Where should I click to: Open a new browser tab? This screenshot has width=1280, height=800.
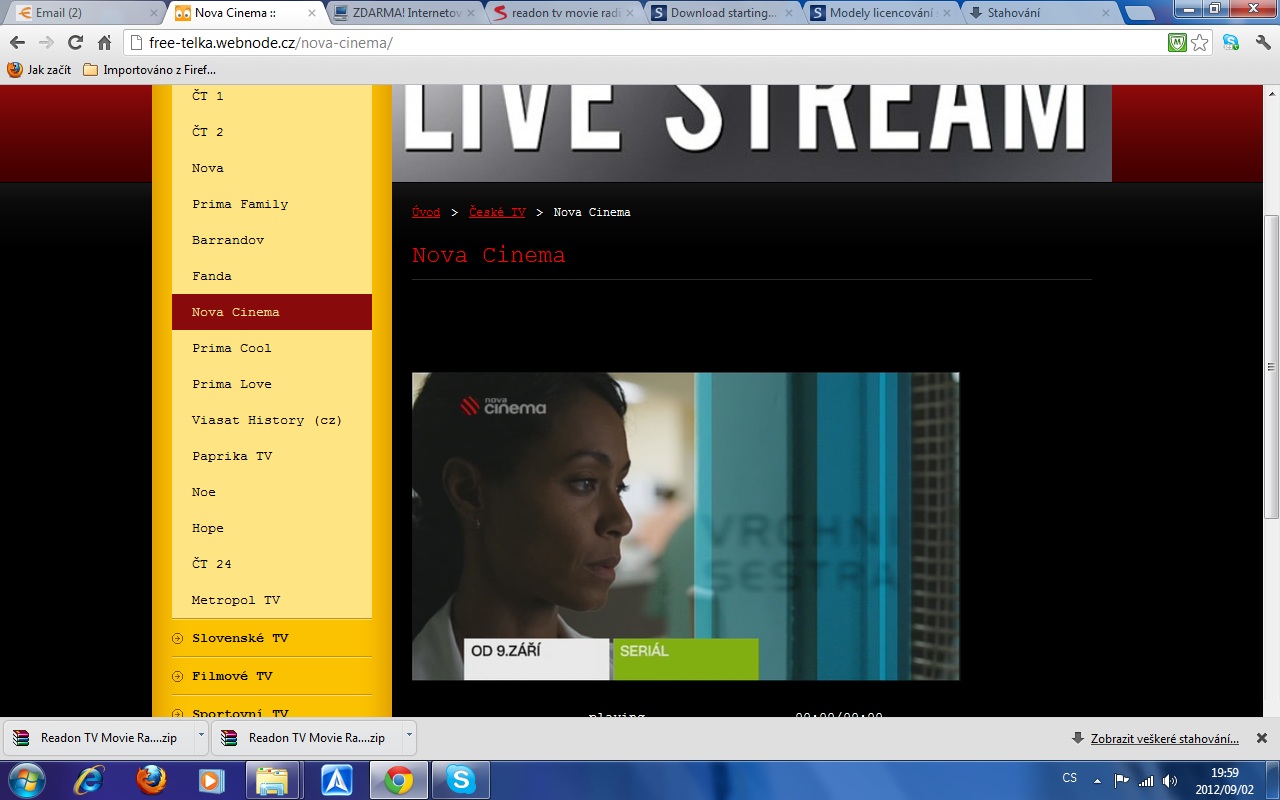(x=1139, y=13)
